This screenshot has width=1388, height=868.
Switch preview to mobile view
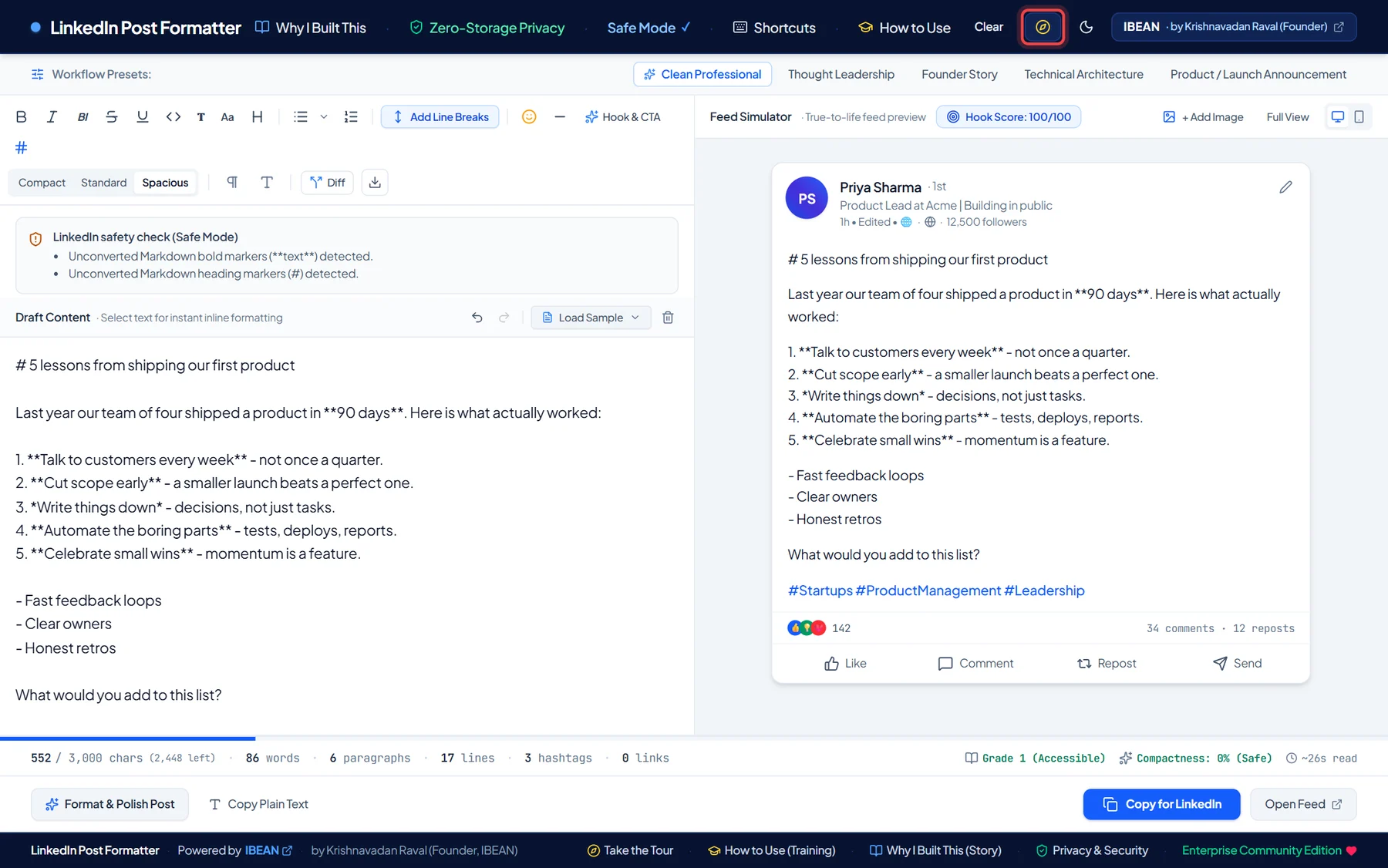coord(1359,117)
